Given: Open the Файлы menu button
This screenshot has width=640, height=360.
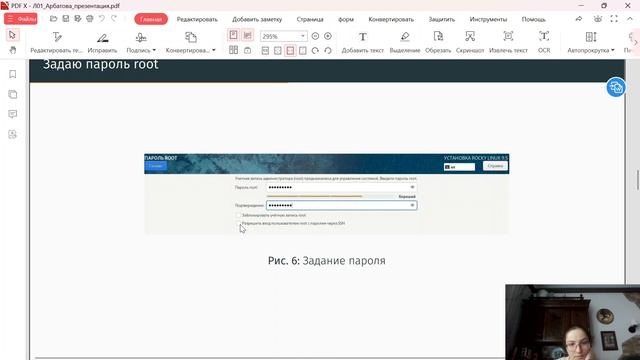Looking at the screenshot, I should pyautogui.click(x=21, y=19).
